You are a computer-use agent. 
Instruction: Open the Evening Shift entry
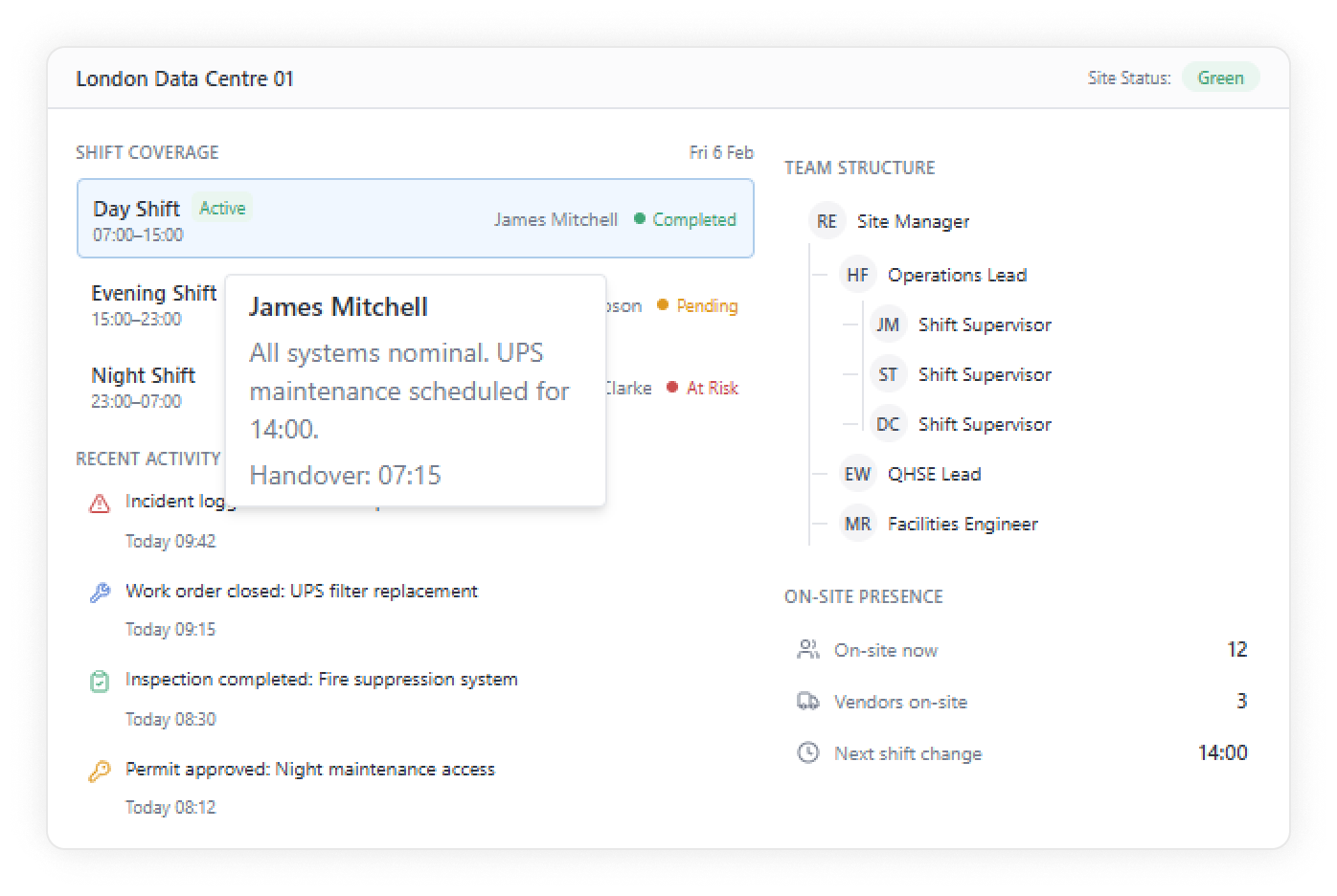coord(153,304)
